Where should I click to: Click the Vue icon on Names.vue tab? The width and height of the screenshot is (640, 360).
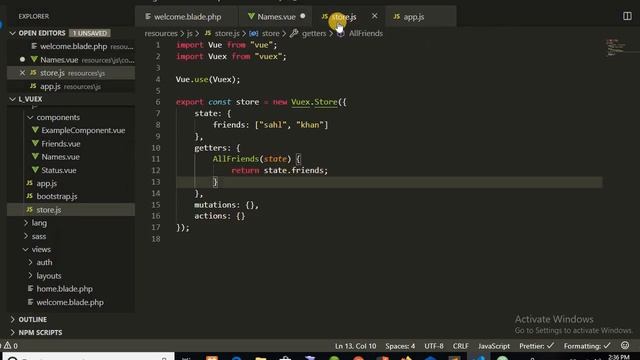click(x=251, y=16)
